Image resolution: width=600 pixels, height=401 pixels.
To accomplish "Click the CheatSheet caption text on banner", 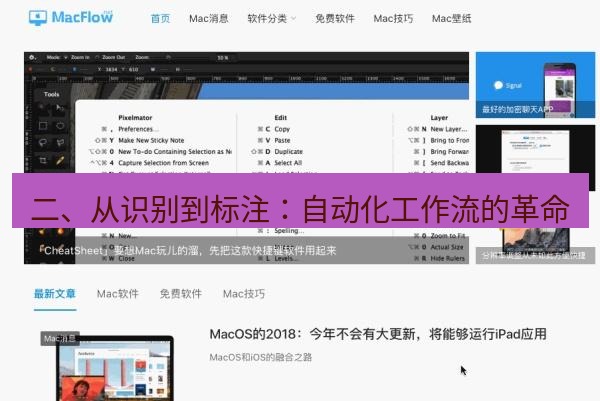I will click(188, 251).
